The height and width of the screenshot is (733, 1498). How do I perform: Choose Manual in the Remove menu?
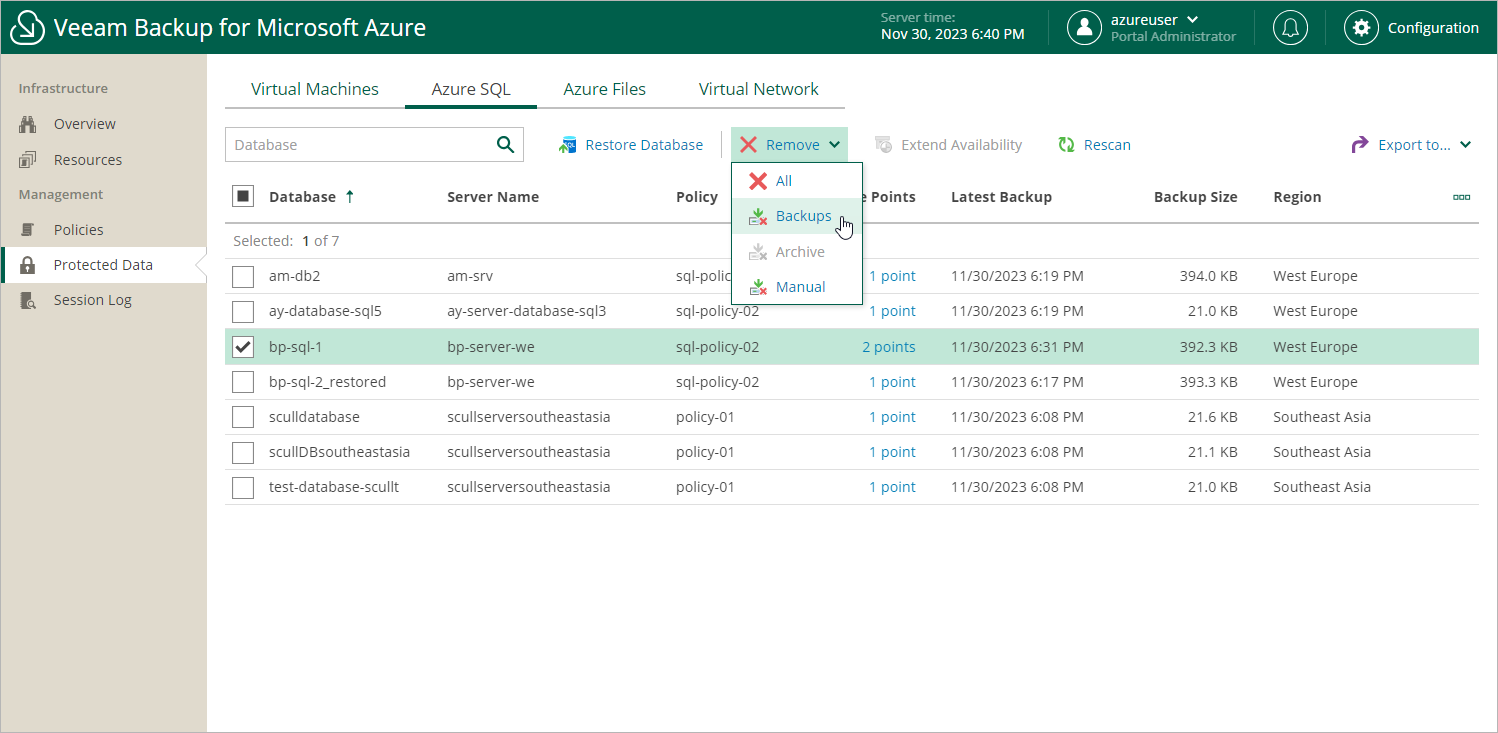point(797,287)
